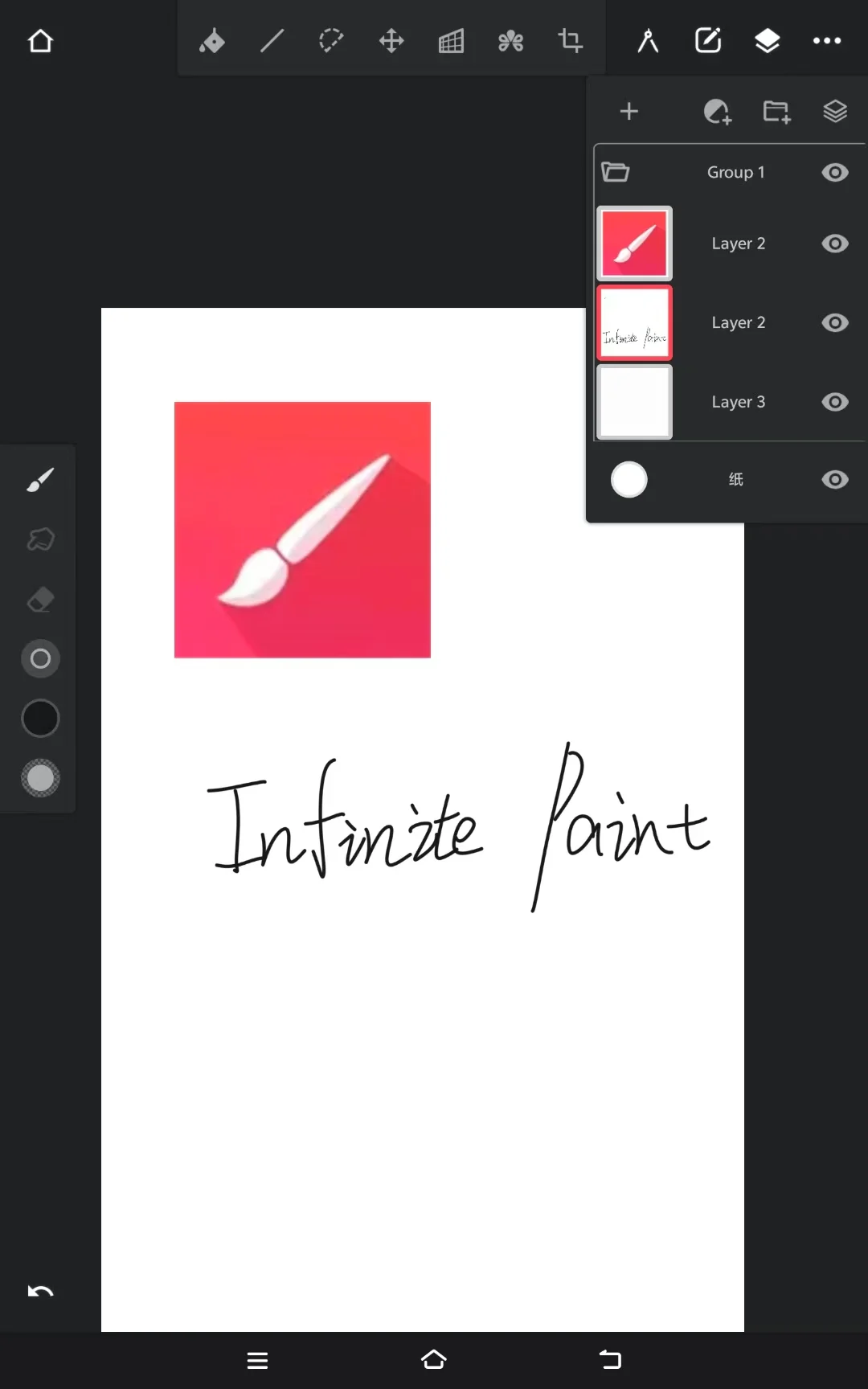Add an adjustment layer
The image size is (868, 1389).
(x=717, y=112)
